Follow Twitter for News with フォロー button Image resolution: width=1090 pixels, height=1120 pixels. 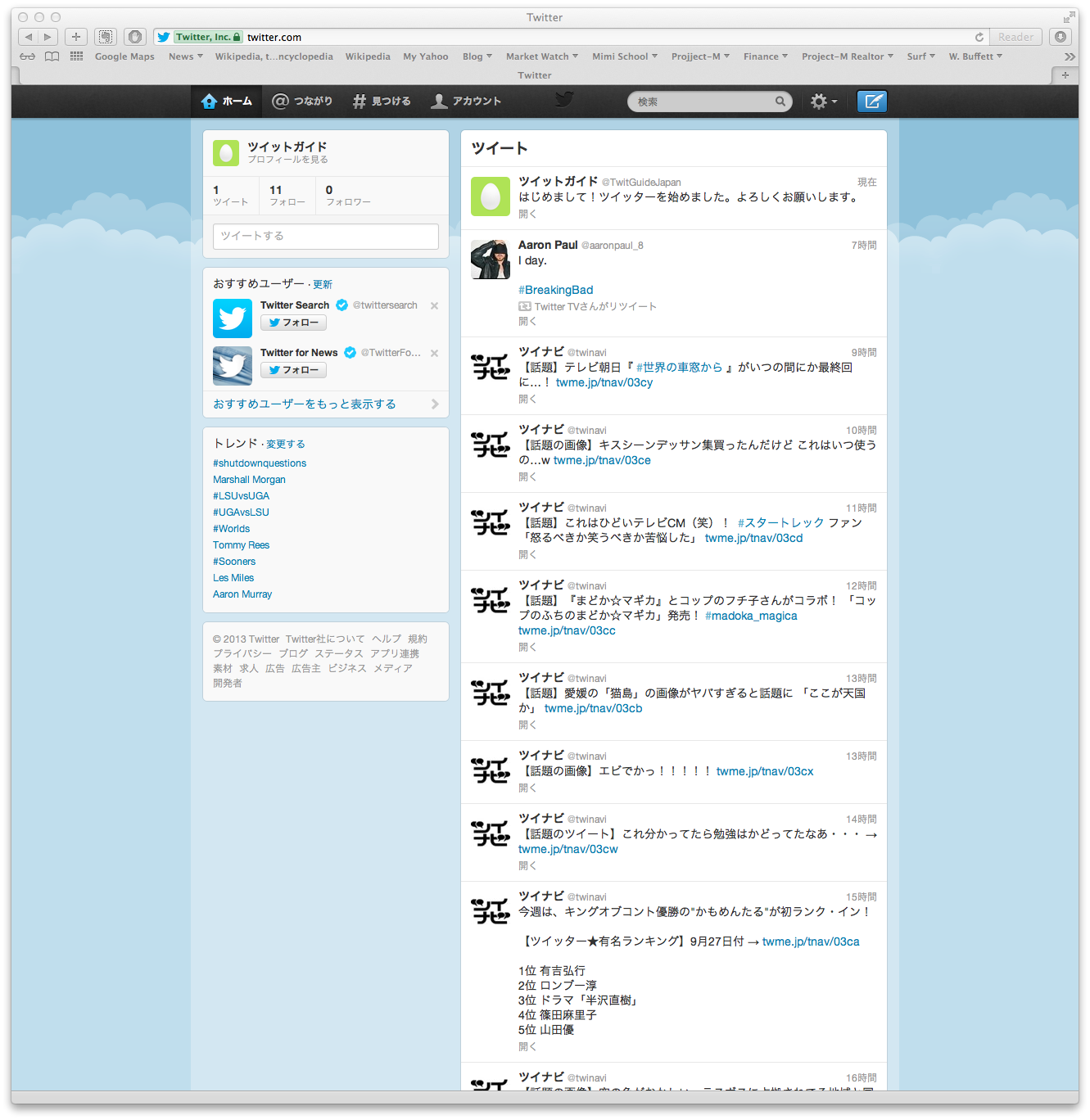pyautogui.click(x=293, y=370)
